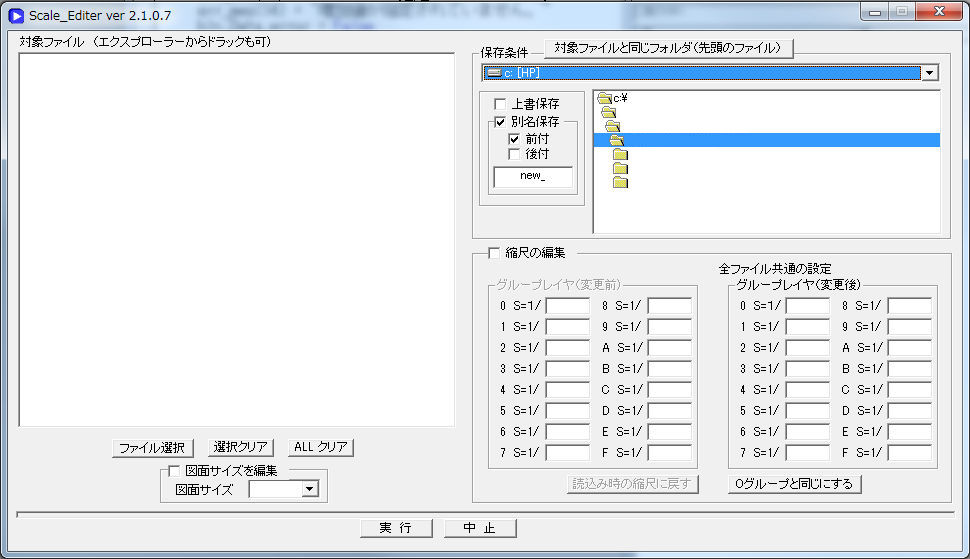The width and height of the screenshot is (970, 559).
Task: Expand the 図面サイズ dropdown
Action: [309, 489]
